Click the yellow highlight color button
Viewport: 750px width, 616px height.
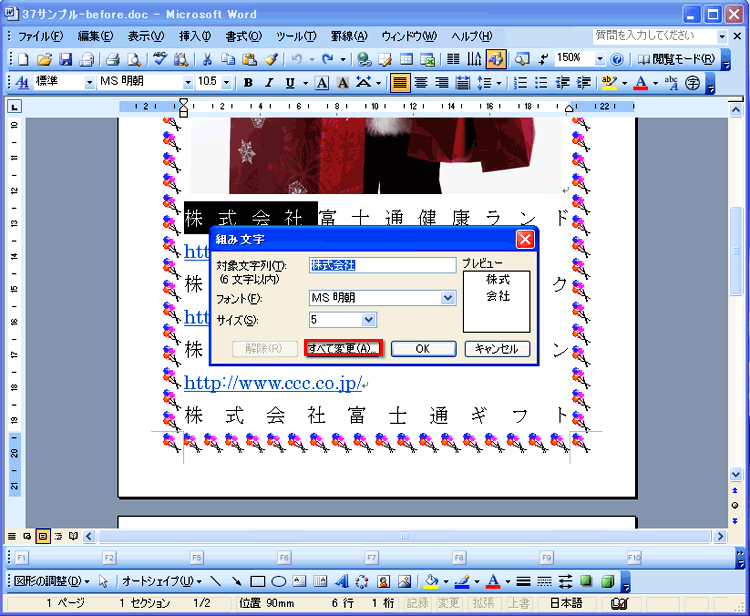(x=609, y=83)
